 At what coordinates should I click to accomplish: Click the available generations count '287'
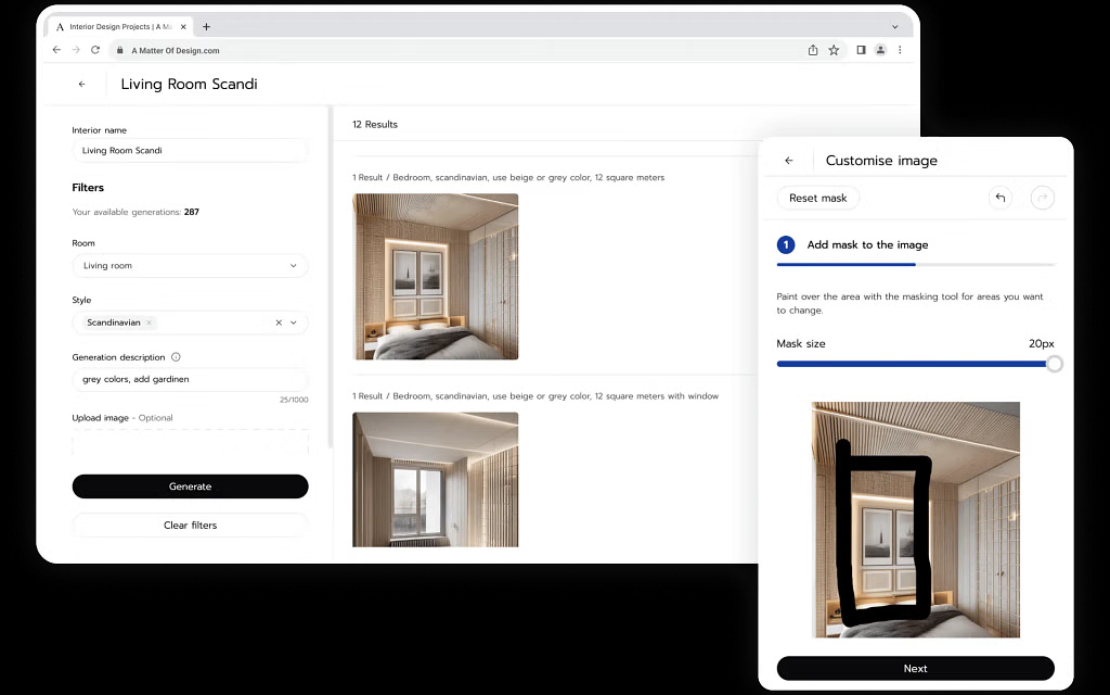pos(191,212)
